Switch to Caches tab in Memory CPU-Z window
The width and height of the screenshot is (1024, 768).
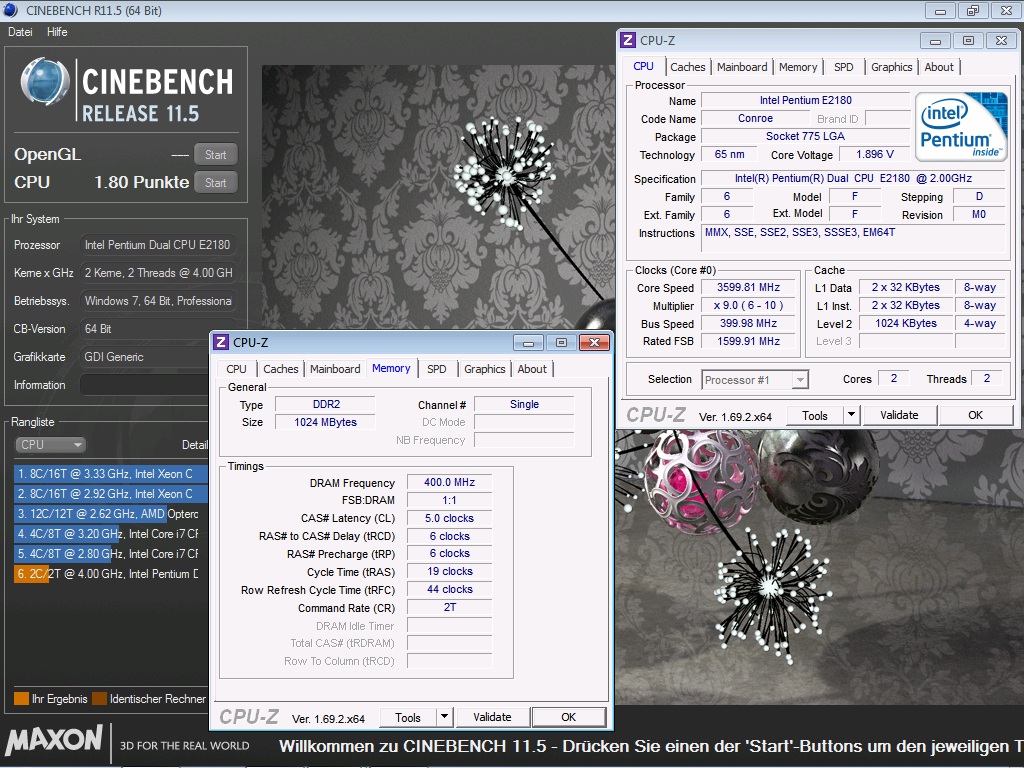tap(281, 369)
